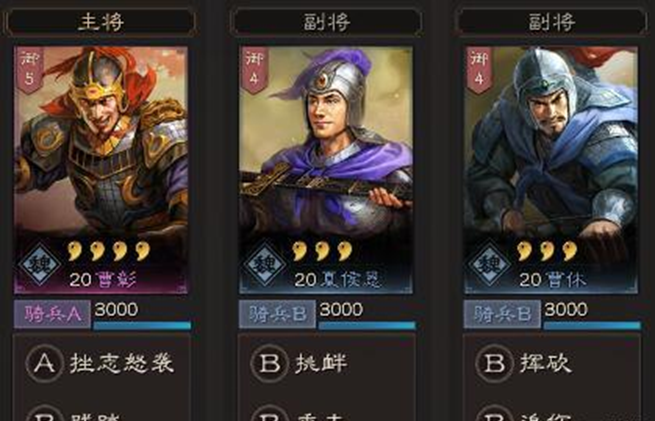The height and width of the screenshot is (421, 655).
Task: Click the 魏 faction emblem on 曹休's card
Action: click(490, 264)
